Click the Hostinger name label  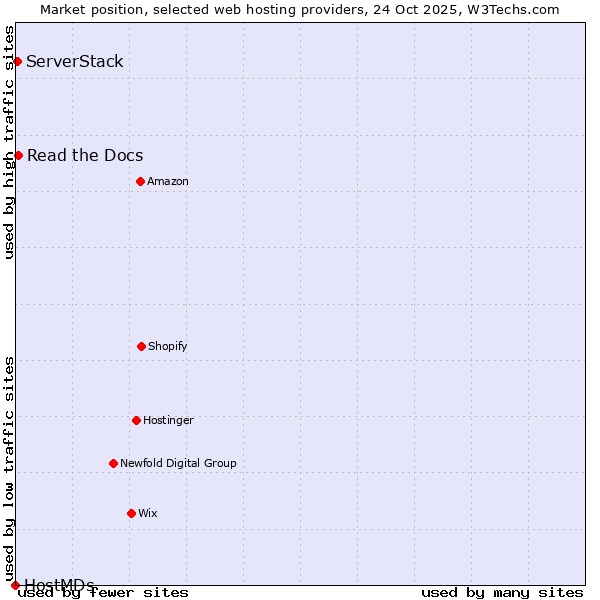(168, 420)
